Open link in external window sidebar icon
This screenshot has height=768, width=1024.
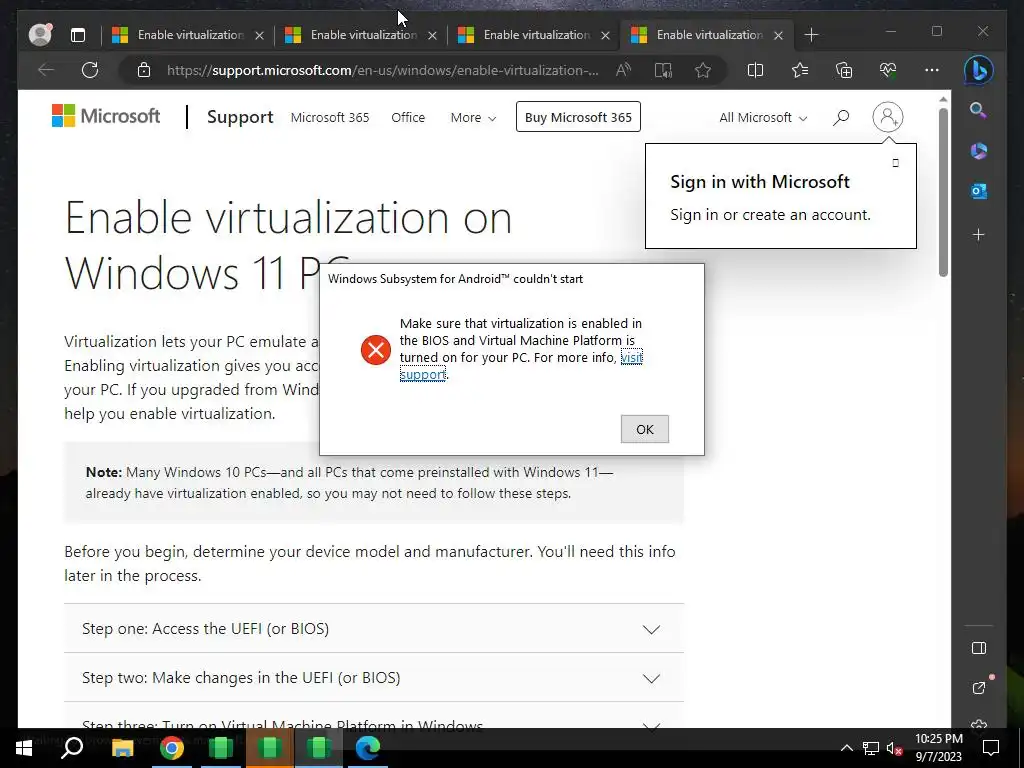coord(979,687)
